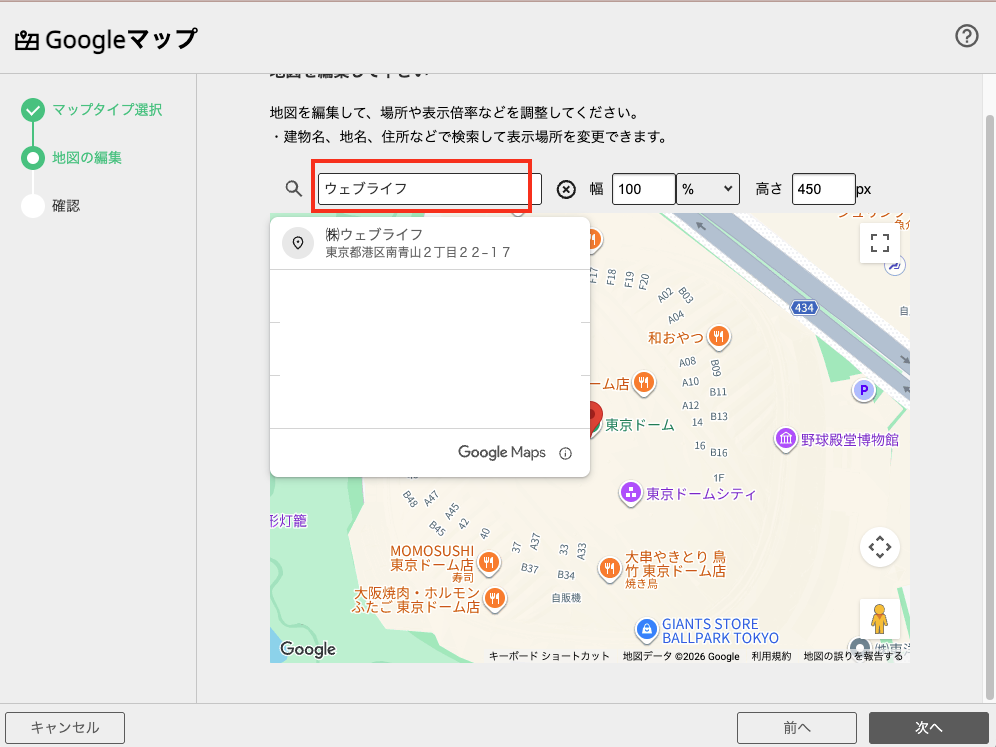Click the search magnifier icon
Image resolution: width=996 pixels, height=747 pixels.
point(293,189)
